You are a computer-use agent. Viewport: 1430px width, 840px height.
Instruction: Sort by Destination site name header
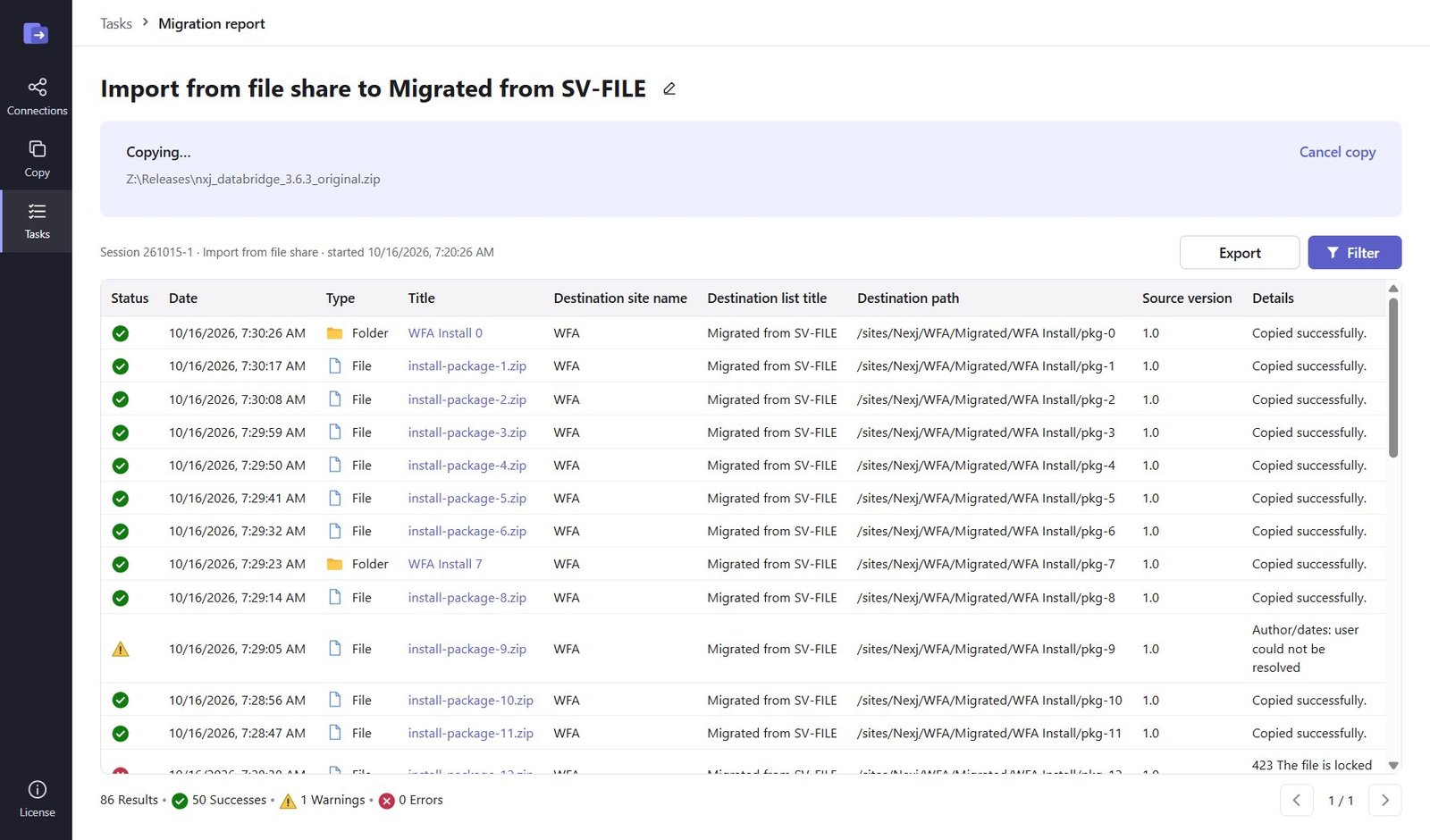pyautogui.click(x=620, y=298)
